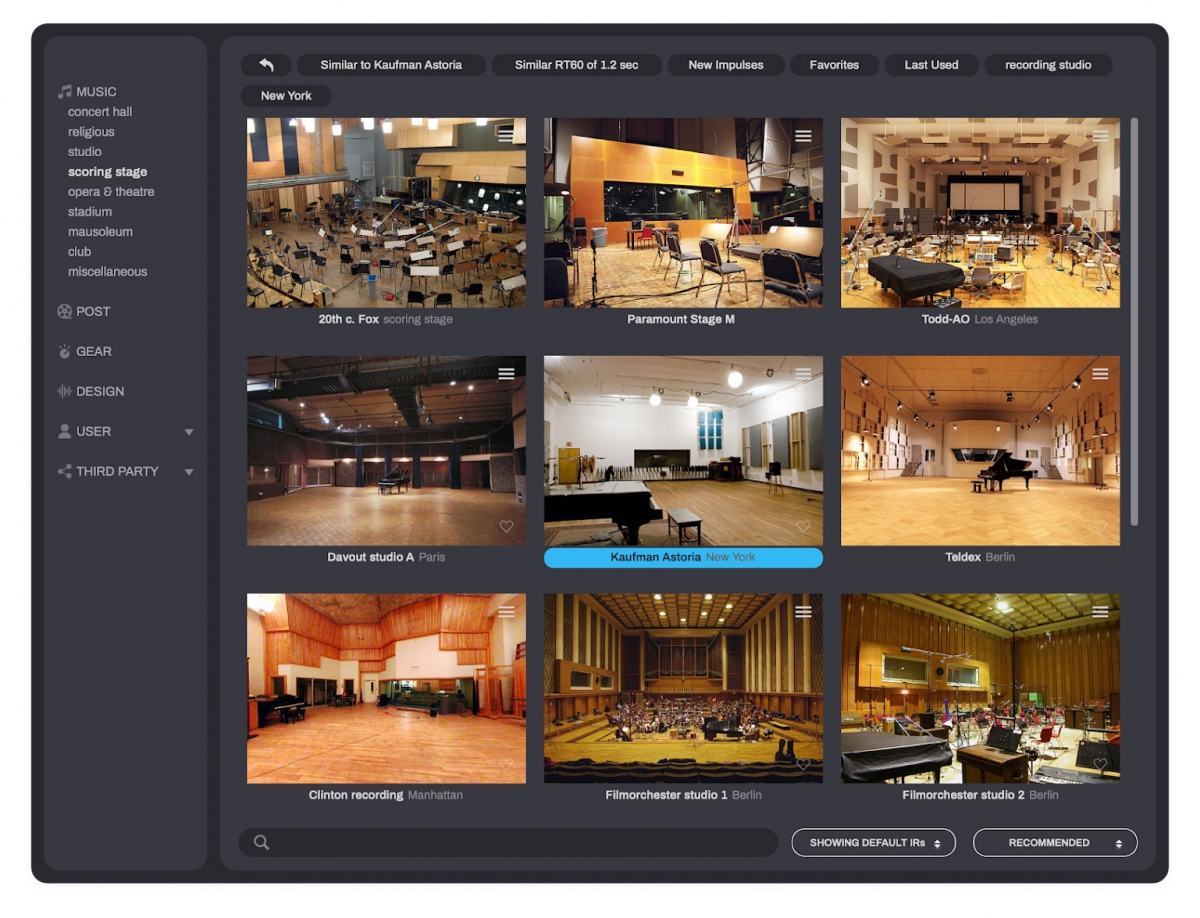This screenshot has height=918, width=1200.
Task: Click the back arrow button
Action: tap(266, 65)
